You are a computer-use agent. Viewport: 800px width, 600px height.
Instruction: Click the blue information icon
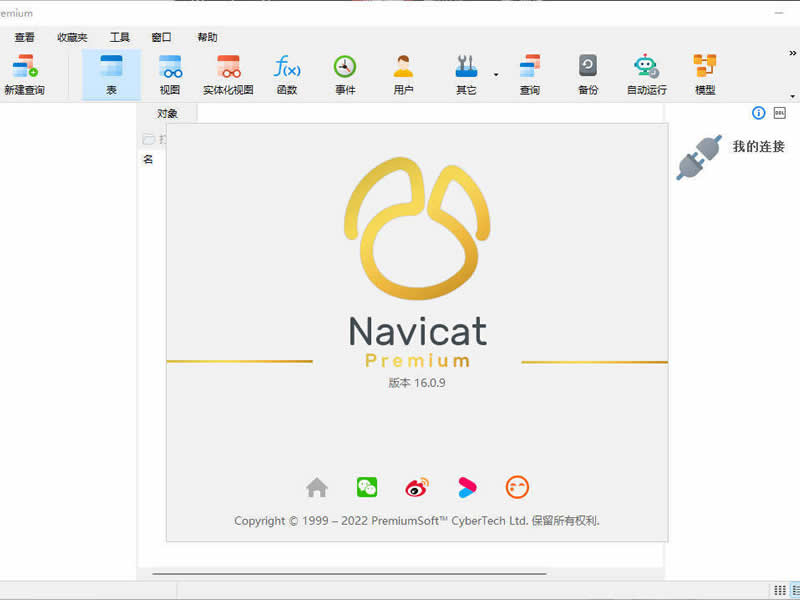pos(759,113)
